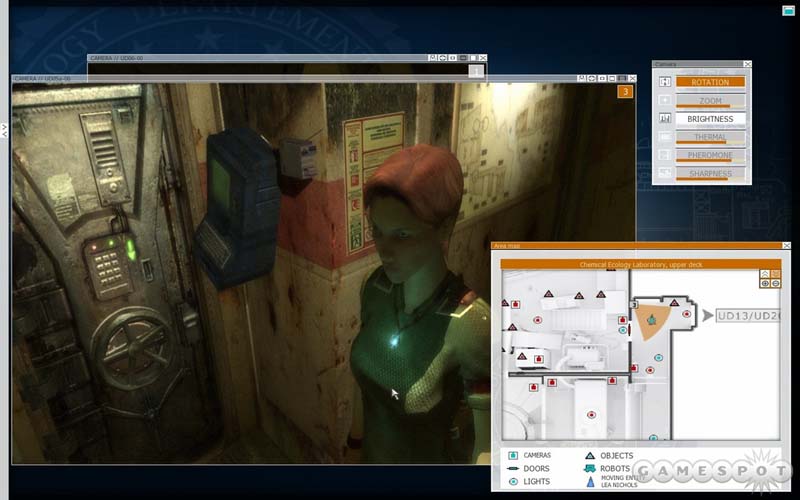Toggle Objects layer in map legend

tap(590, 455)
